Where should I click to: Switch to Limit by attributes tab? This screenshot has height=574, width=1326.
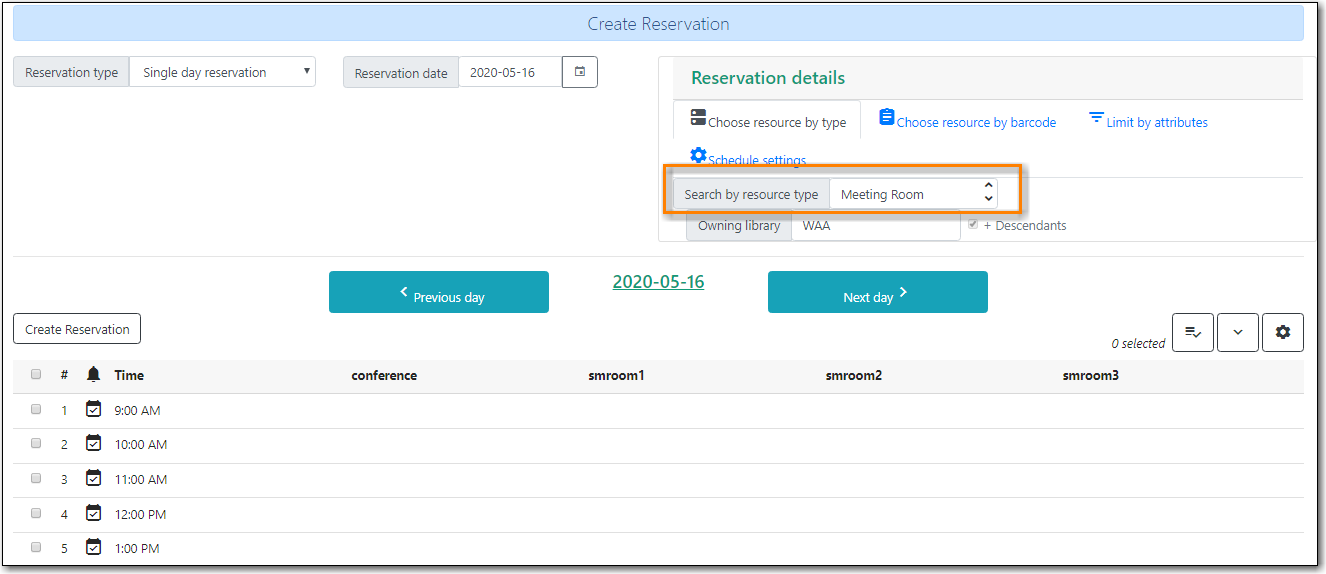point(1147,120)
